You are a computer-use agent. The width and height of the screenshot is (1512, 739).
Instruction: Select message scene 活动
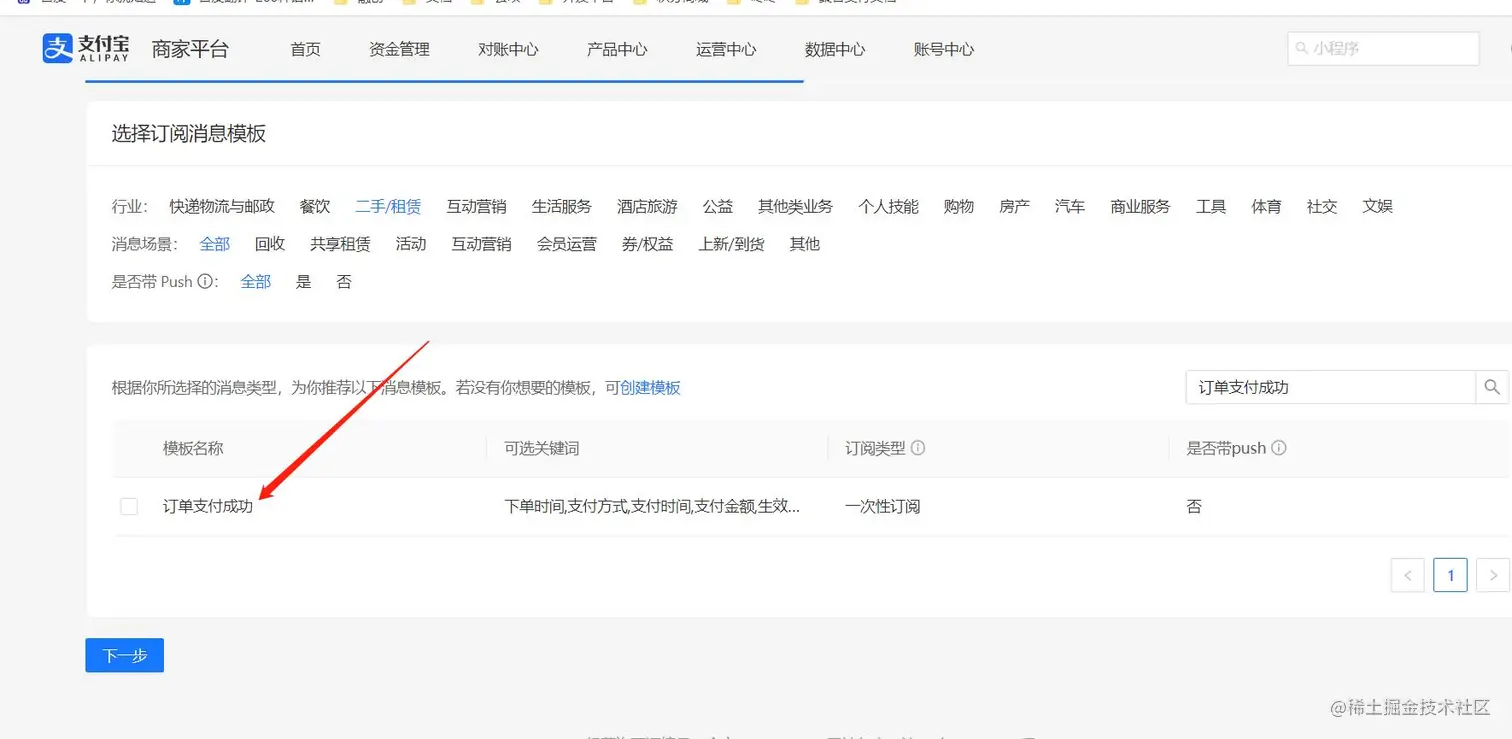coord(411,244)
